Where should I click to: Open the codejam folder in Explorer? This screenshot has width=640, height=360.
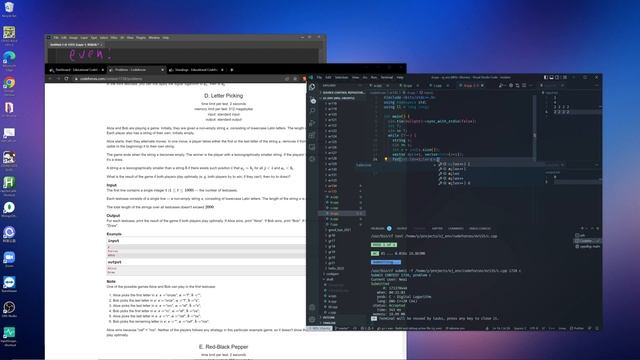(x=332, y=274)
